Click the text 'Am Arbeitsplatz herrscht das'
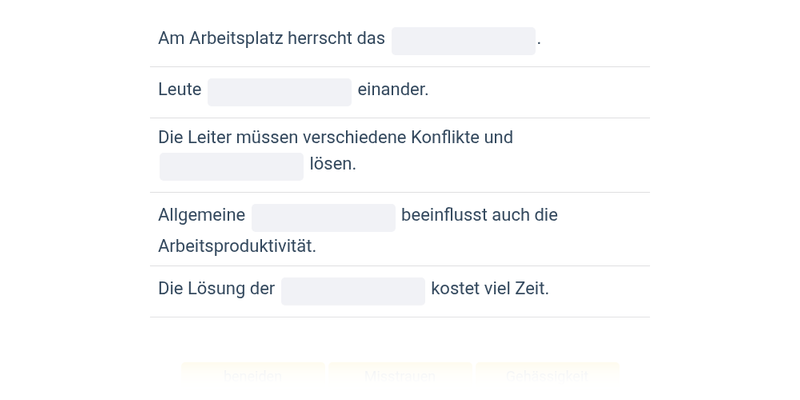 (271, 38)
